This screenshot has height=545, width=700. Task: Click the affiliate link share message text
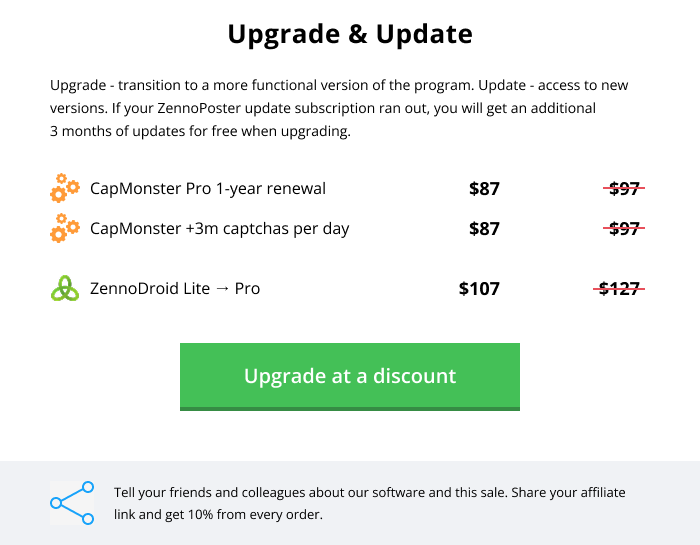coord(369,503)
